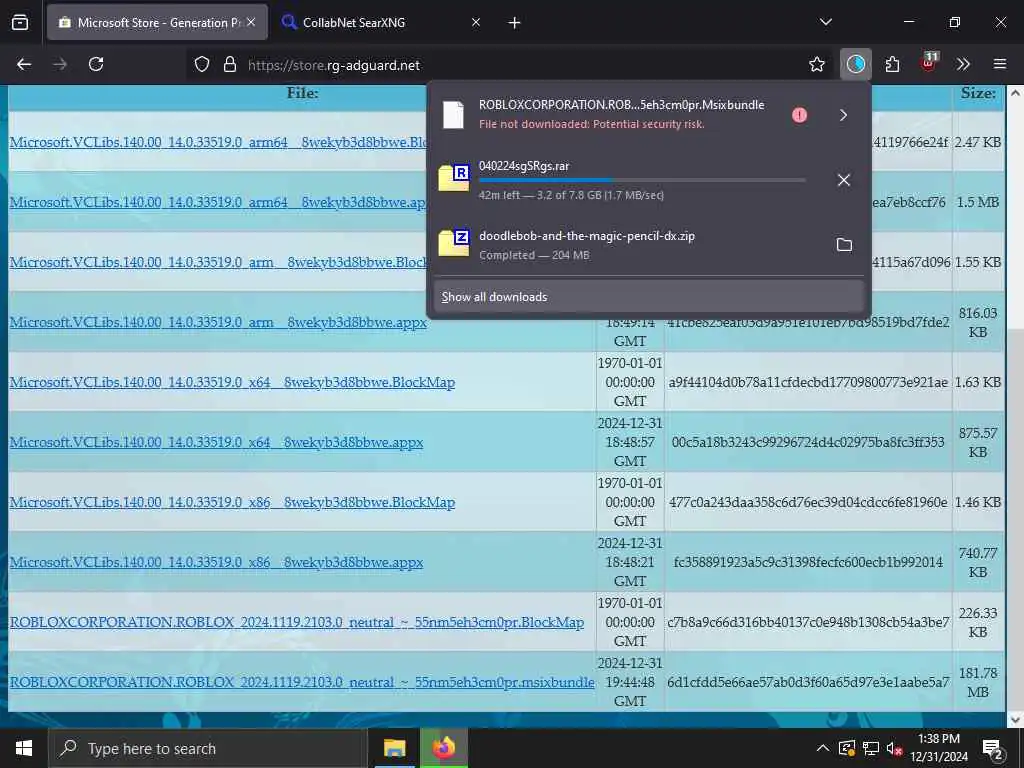This screenshot has width=1024, height=768.
Task: Click the security risk warning icon
Action: [x=799, y=115]
